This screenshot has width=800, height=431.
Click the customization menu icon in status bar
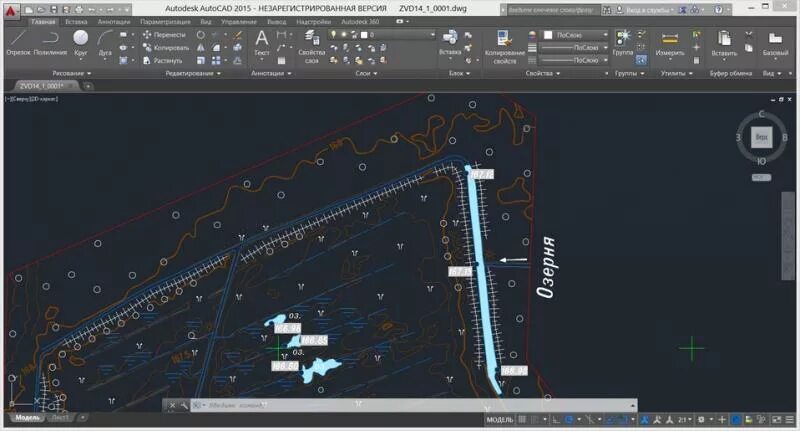point(789,419)
